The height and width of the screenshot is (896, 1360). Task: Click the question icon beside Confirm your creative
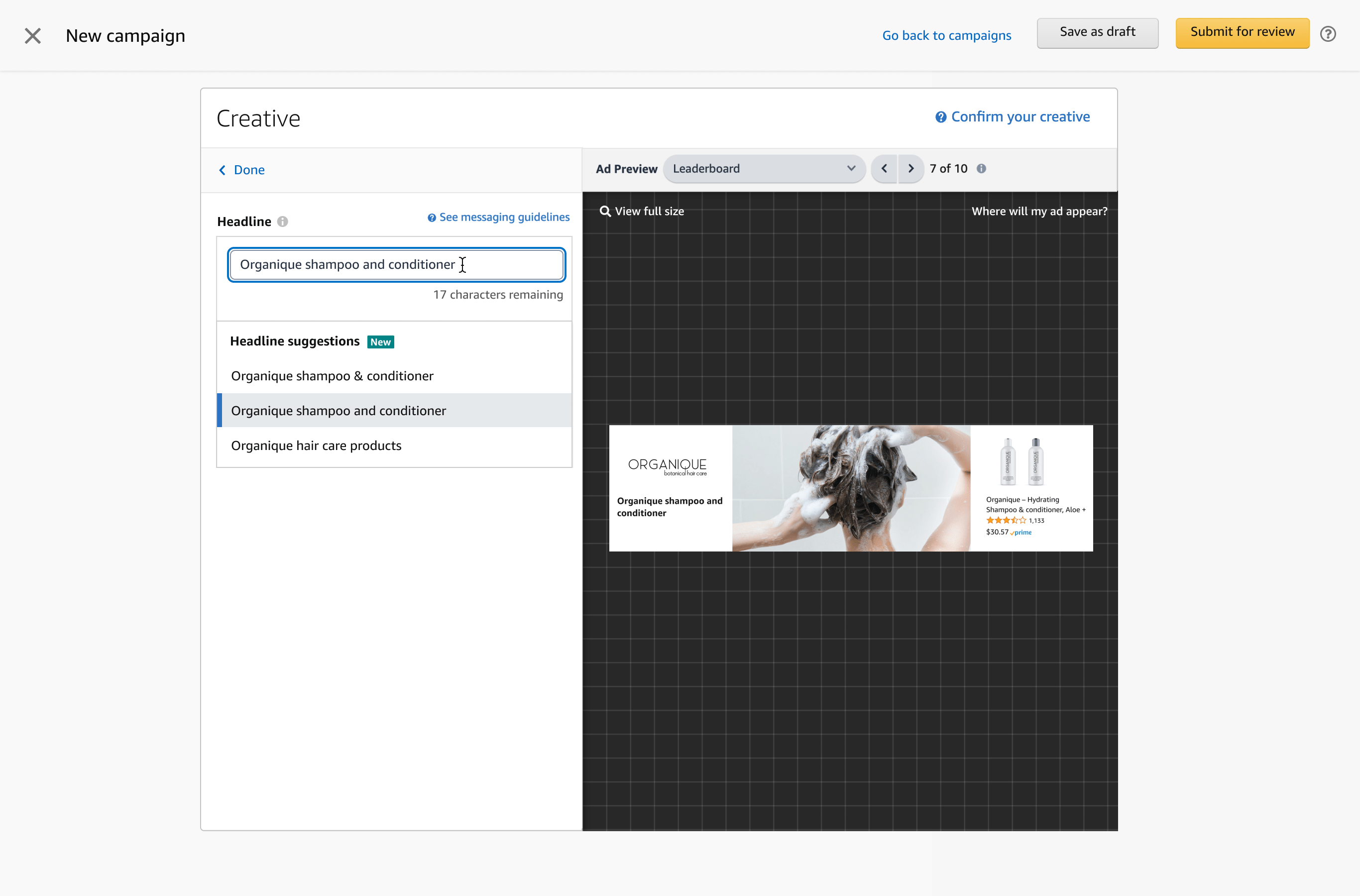pos(940,117)
